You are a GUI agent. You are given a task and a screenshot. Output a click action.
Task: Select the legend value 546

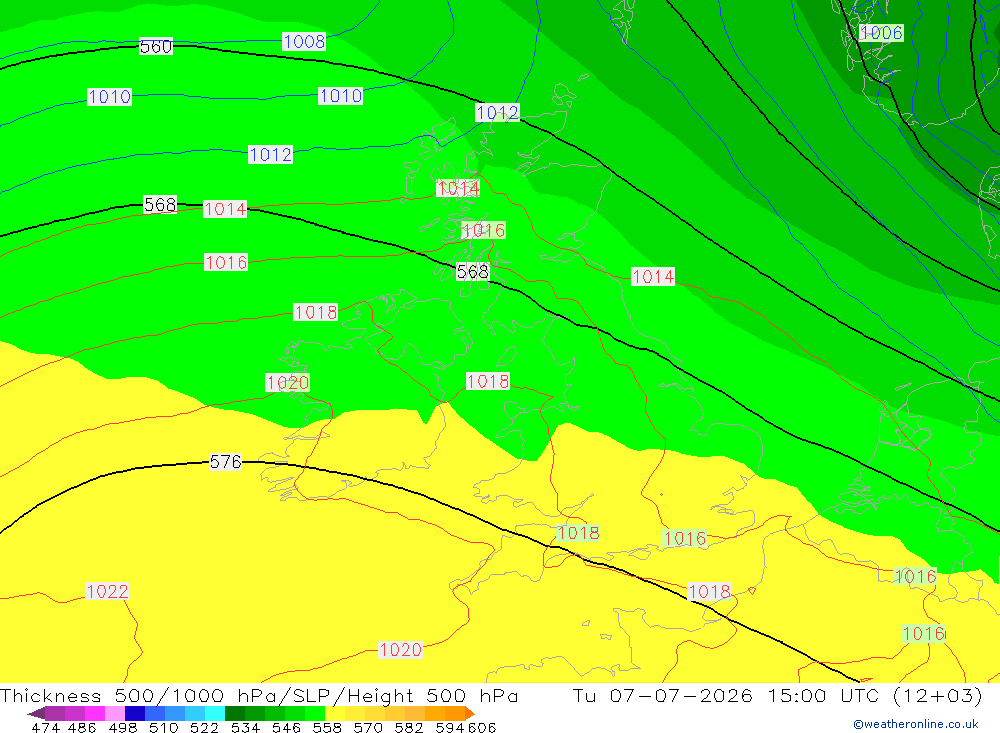pyautogui.click(x=286, y=727)
